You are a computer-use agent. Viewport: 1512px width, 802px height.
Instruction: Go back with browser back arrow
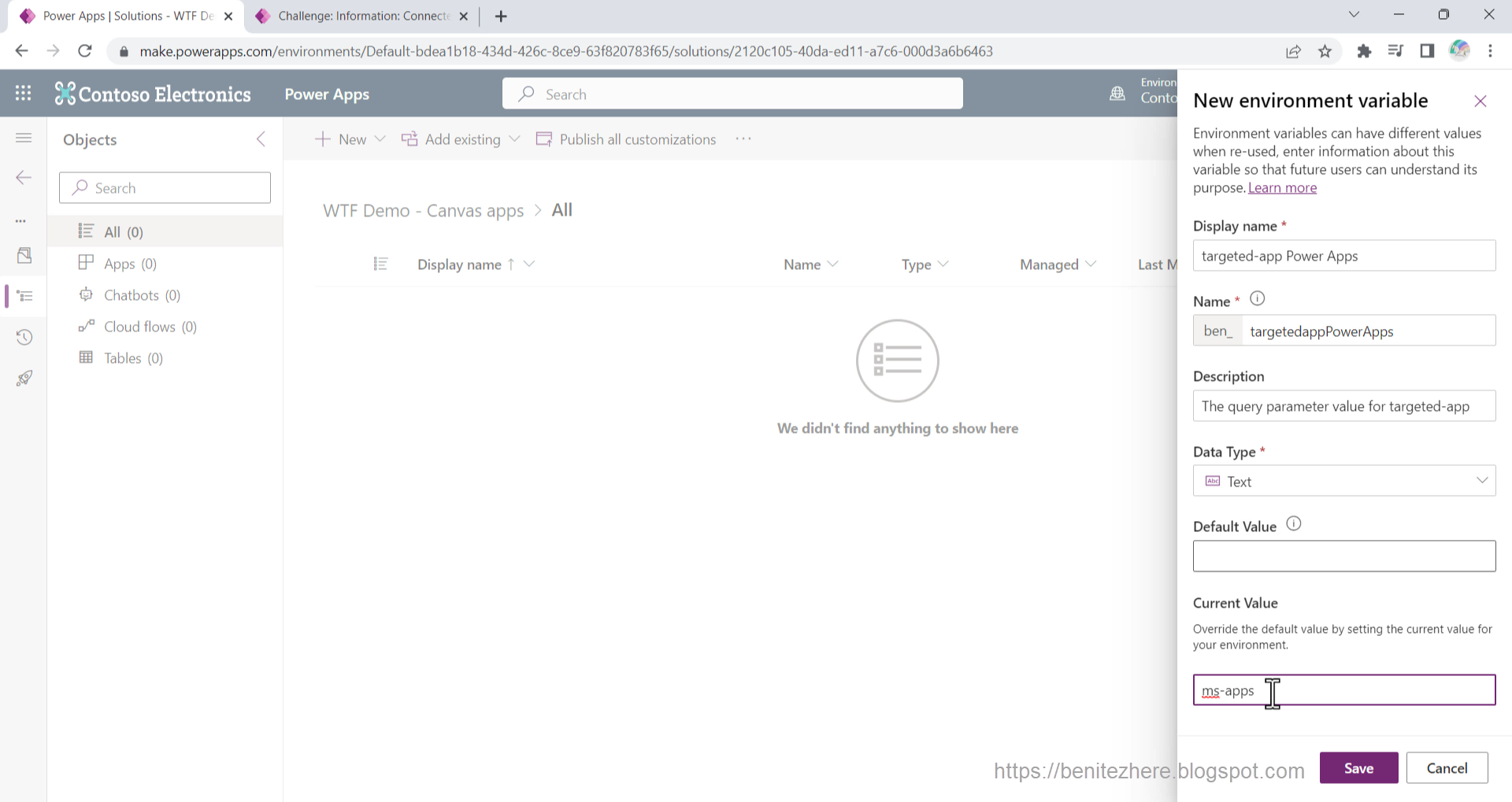(x=21, y=51)
